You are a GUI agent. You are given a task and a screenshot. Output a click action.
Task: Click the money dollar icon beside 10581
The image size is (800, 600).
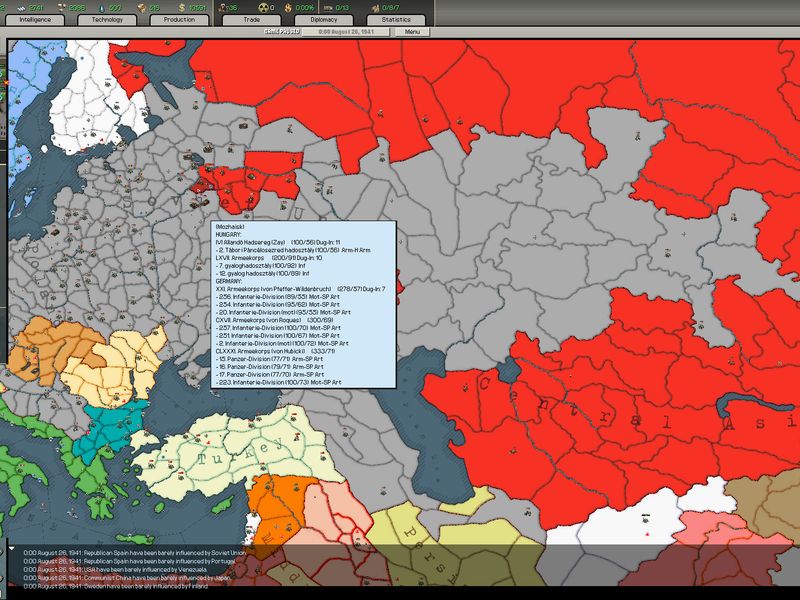pyautogui.click(x=182, y=8)
